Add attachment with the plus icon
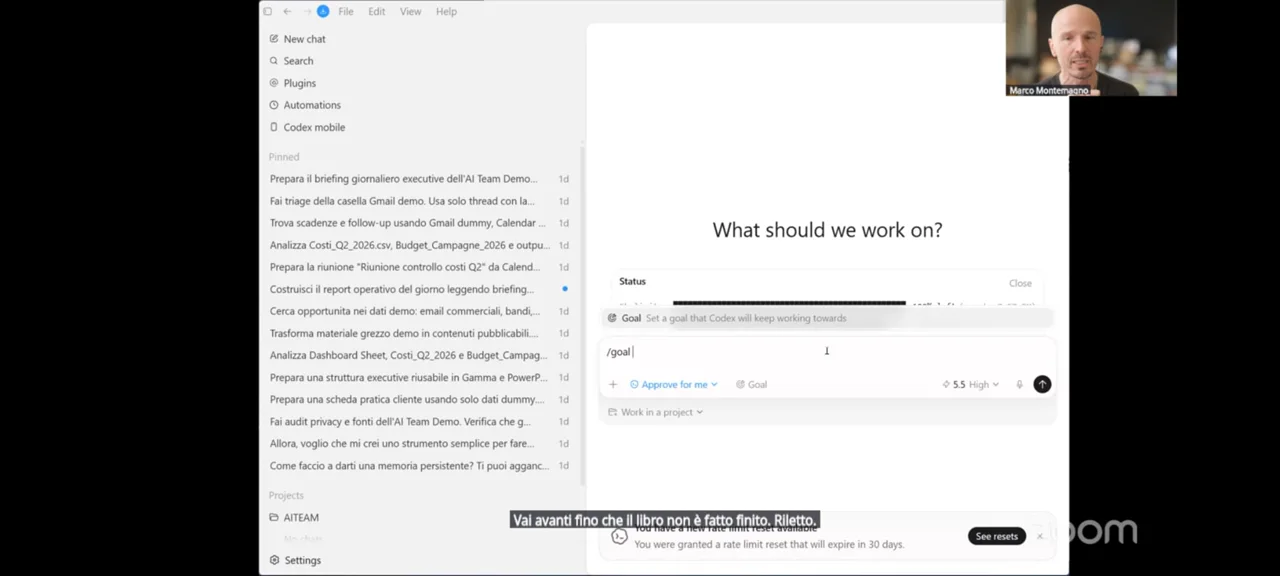1280x576 pixels. [x=613, y=384]
